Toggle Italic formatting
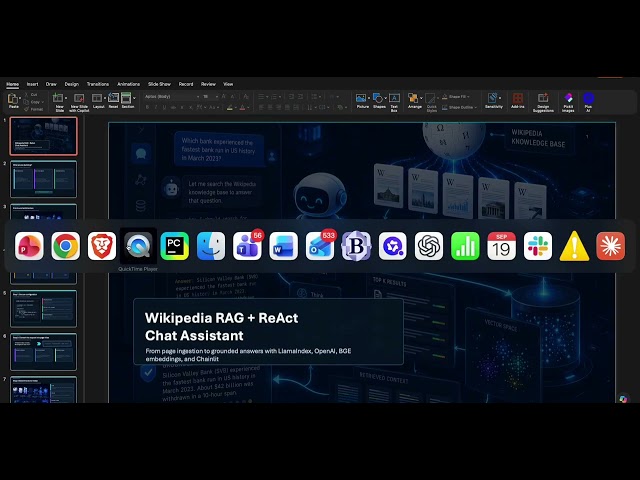The image size is (640, 480). [156, 107]
